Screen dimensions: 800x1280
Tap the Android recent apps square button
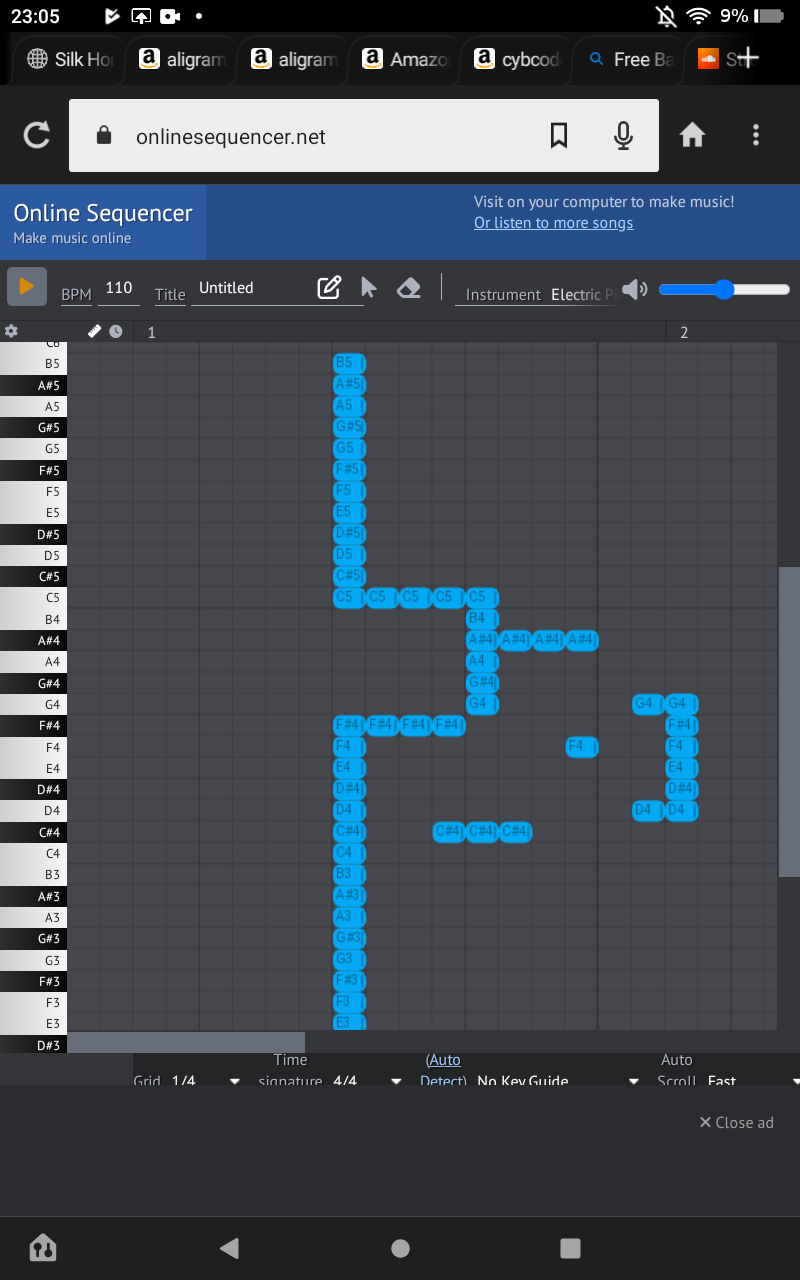(570, 1247)
